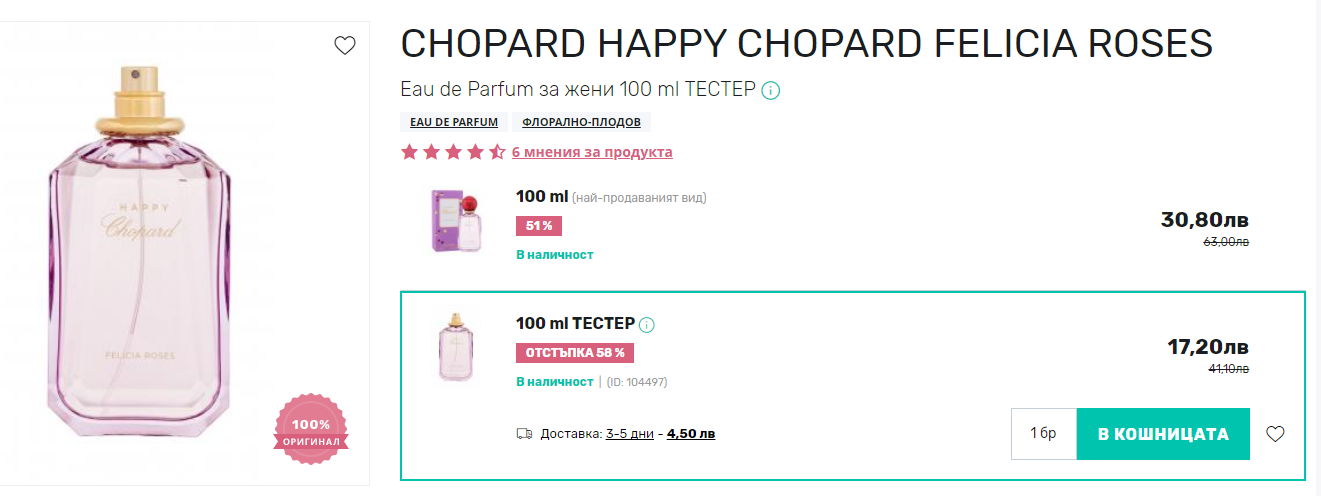Click the 30,80лв price of 100 ml variant
This screenshot has width=1321, height=496.
click(1204, 220)
